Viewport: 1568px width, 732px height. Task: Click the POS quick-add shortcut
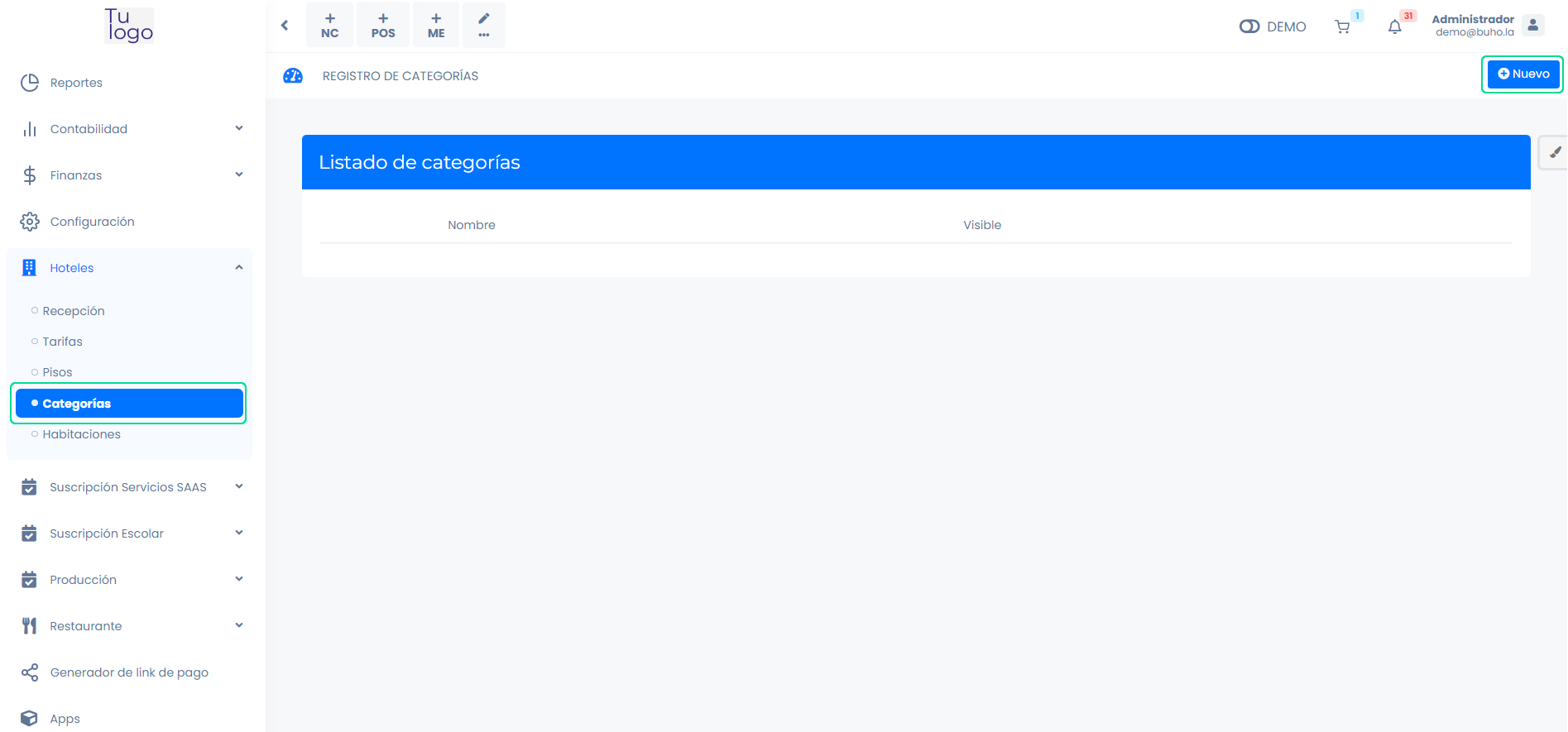click(383, 25)
